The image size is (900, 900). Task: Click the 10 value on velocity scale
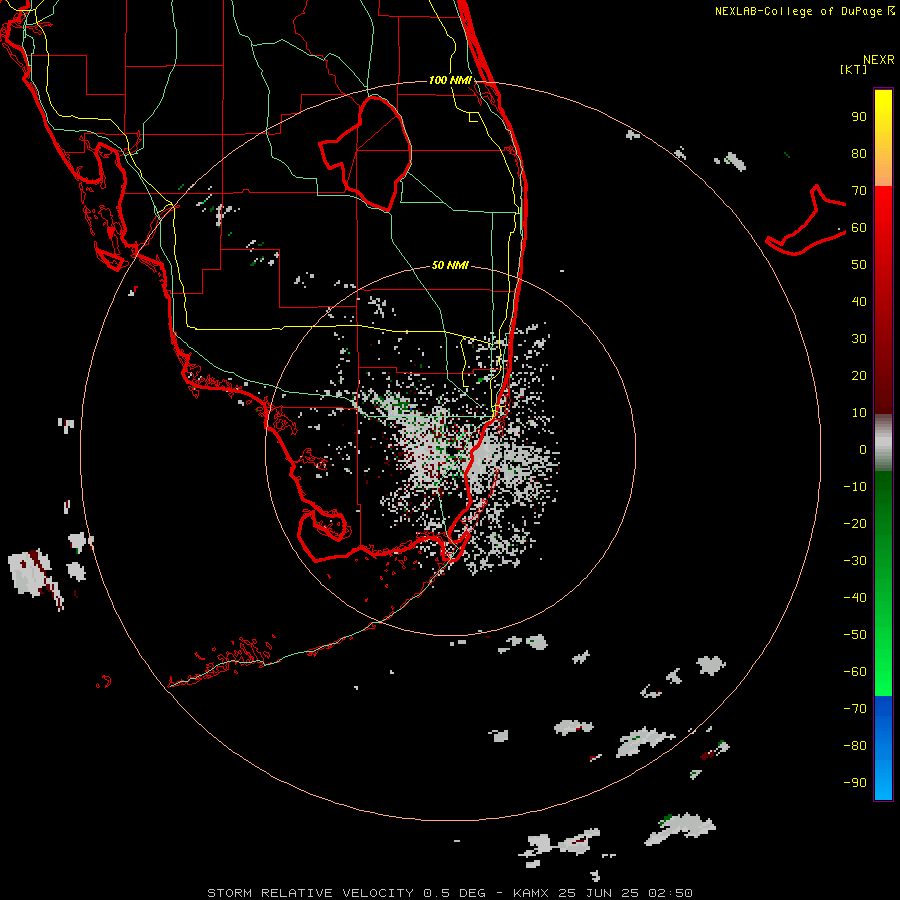[859, 413]
